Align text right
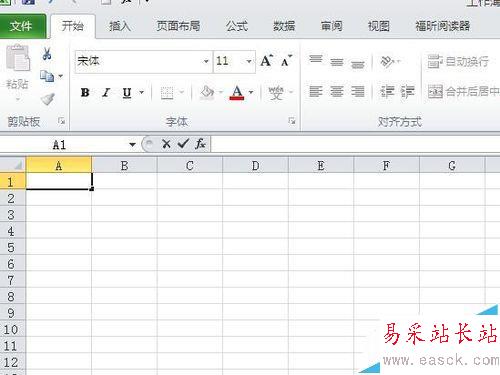 point(357,92)
